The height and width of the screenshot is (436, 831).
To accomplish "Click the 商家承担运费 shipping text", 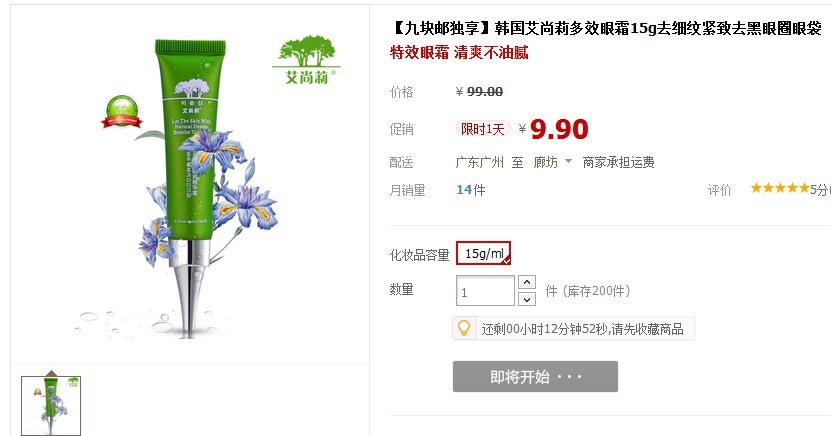I will coord(618,162).
